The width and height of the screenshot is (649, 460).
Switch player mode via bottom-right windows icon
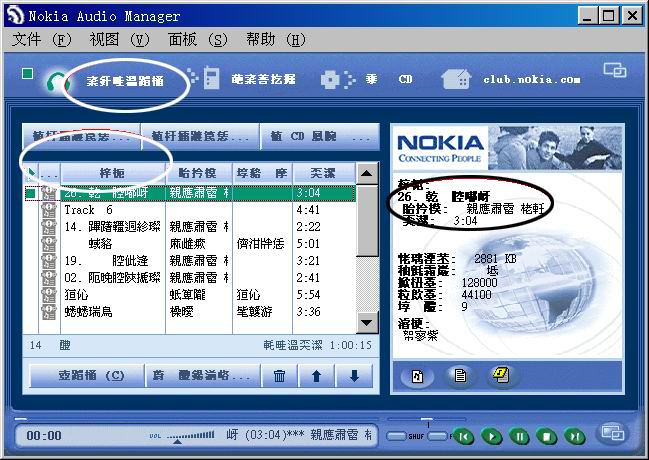point(612,433)
